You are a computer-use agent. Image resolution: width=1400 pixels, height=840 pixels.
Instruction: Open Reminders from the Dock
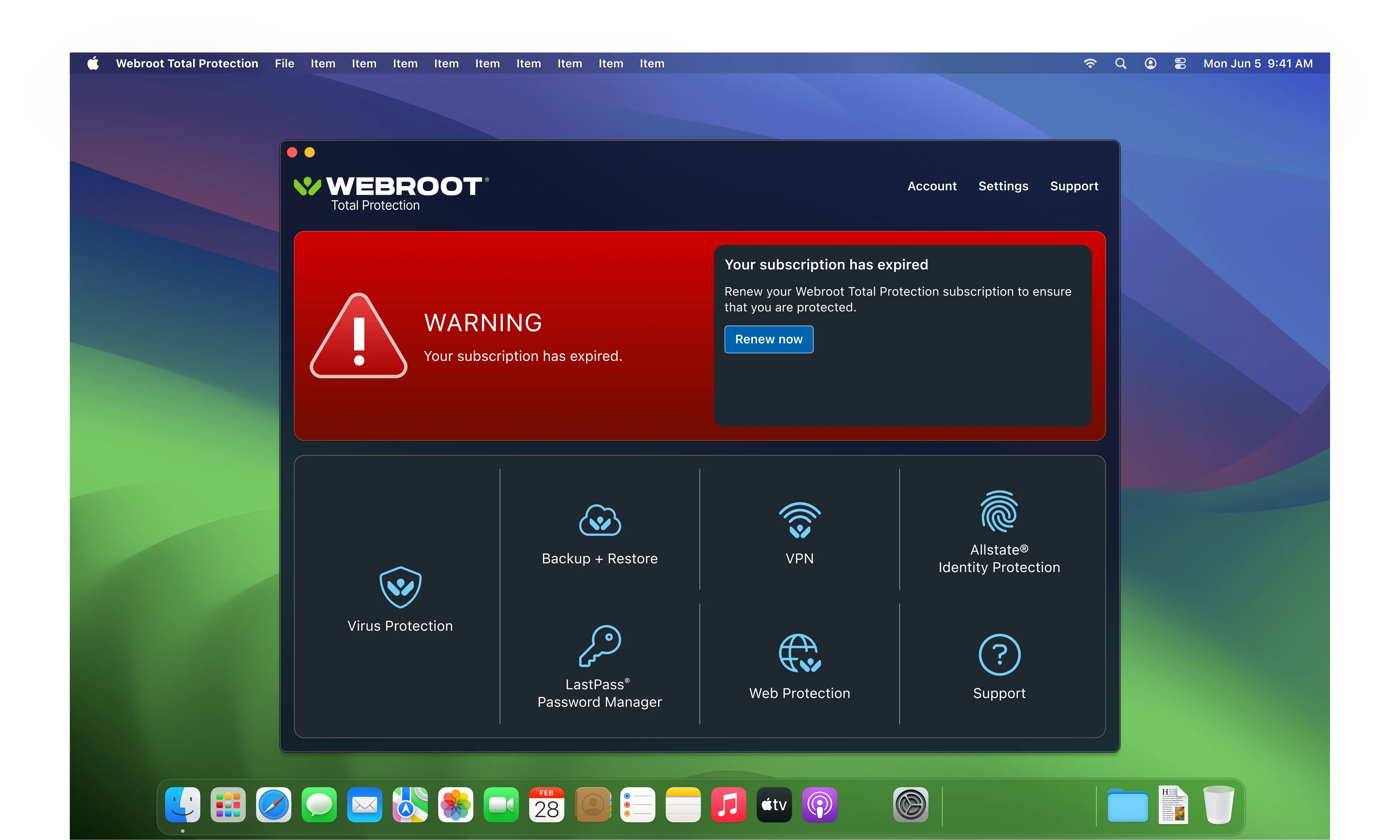coord(638,804)
